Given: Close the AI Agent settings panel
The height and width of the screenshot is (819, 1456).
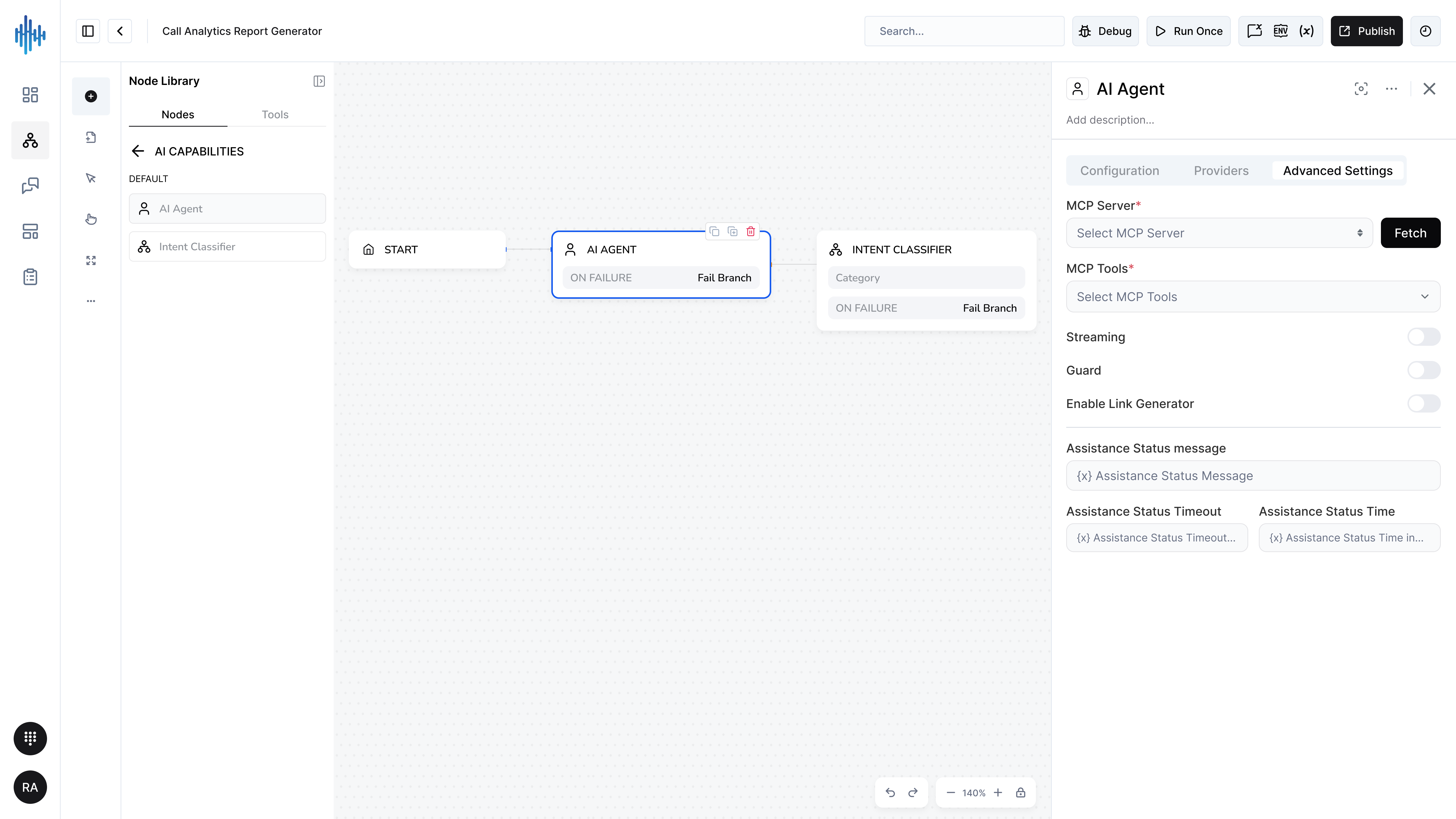Looking at the screenshot, I should [x=1429, y=89].
